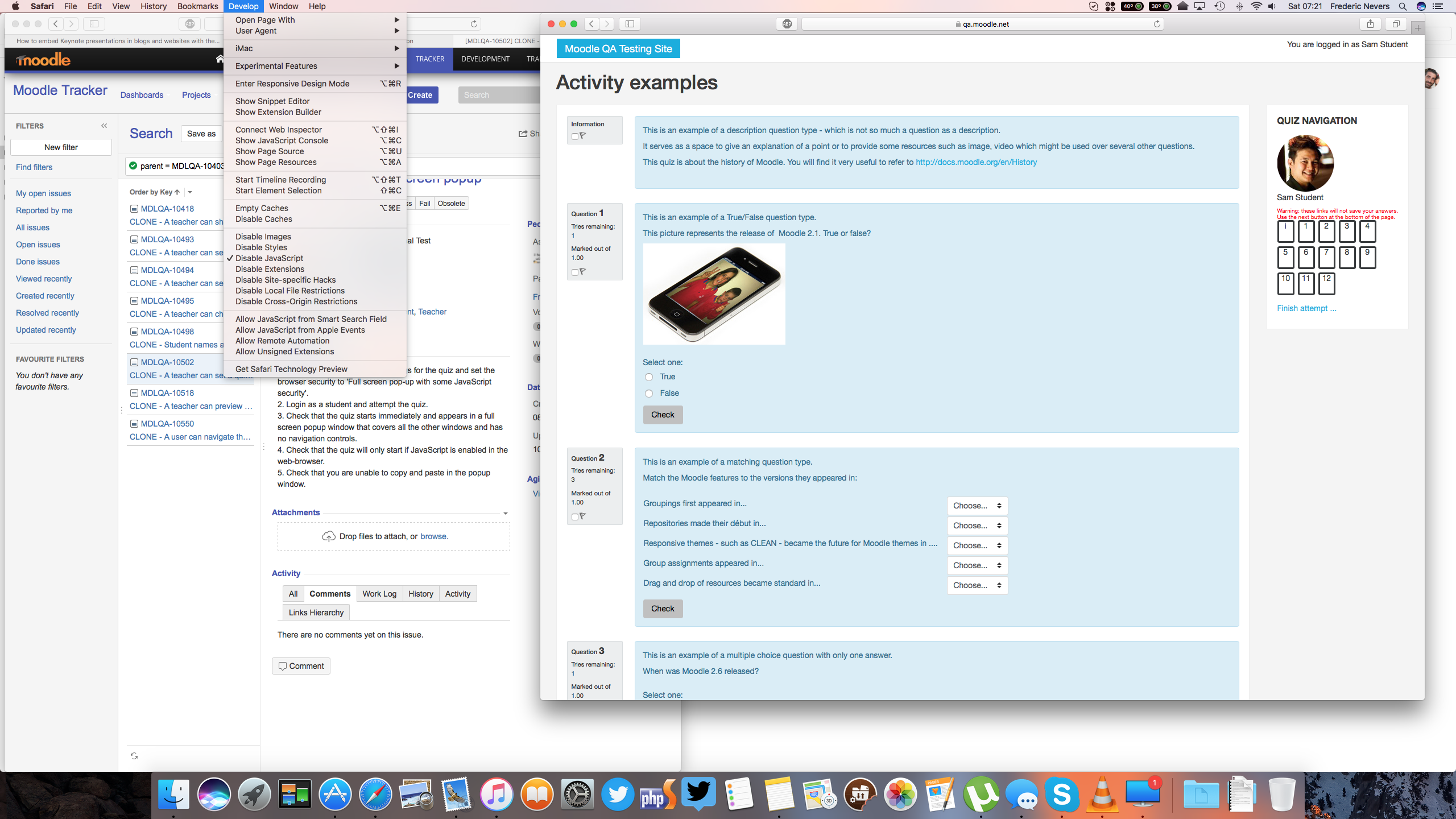
Task: Open dropdown for Repositories made their début
Action: tap(977, 526)
